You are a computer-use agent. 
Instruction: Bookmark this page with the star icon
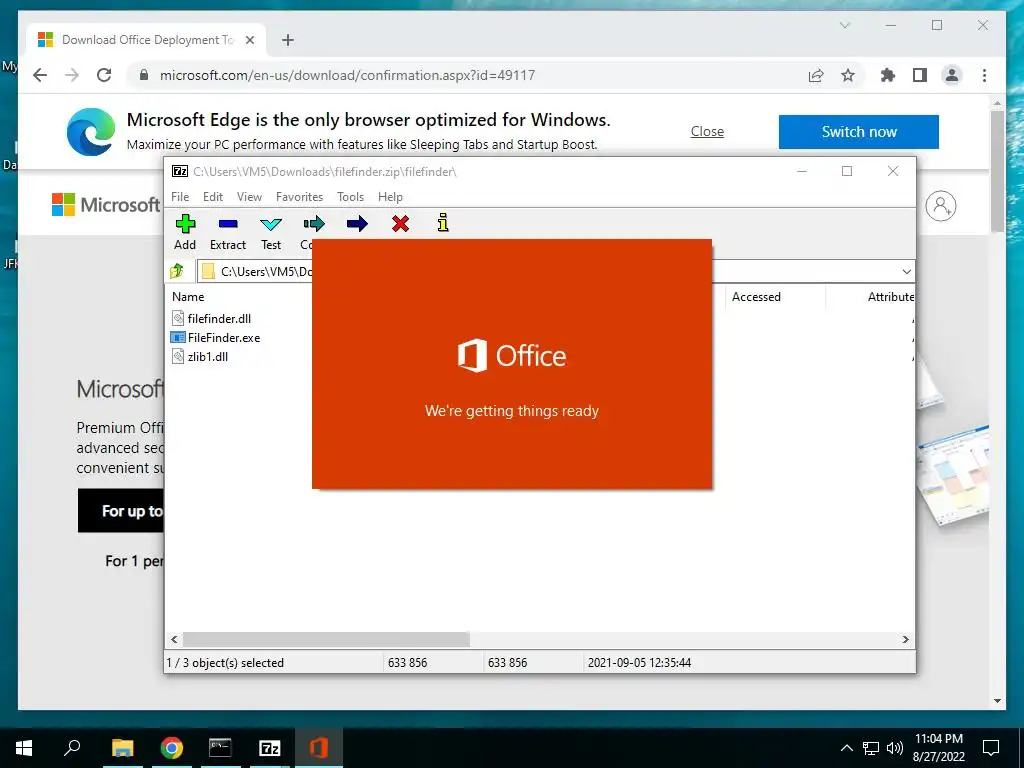848,76
